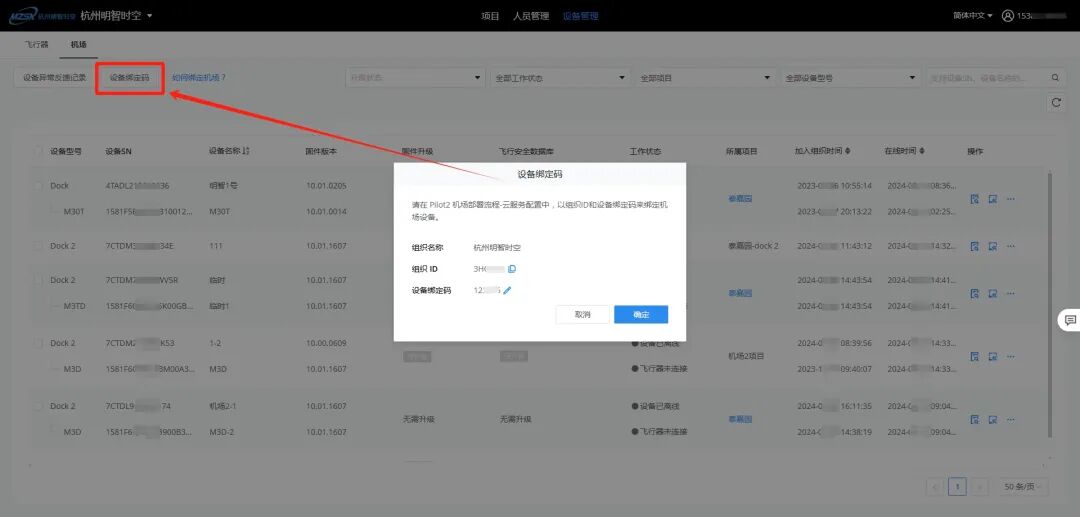Open the 杭州明智时空 organization dropdown
This screenshot has width=1080, height=517.
point(116,15)
